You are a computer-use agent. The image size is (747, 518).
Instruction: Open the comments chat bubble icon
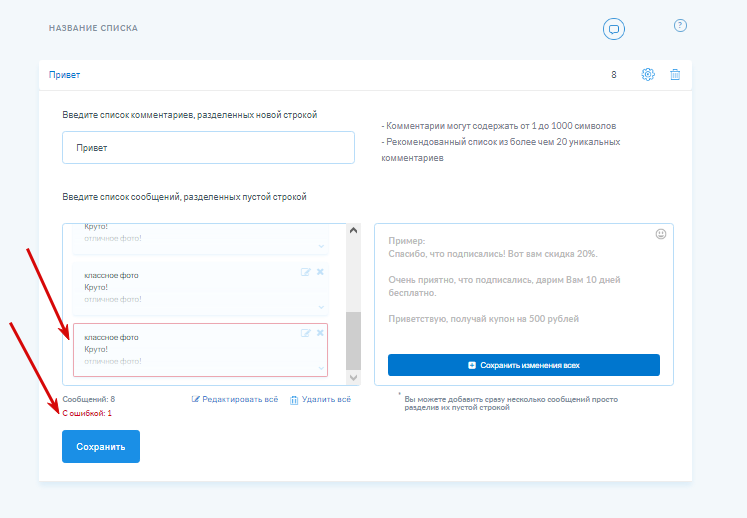[614, 29]
